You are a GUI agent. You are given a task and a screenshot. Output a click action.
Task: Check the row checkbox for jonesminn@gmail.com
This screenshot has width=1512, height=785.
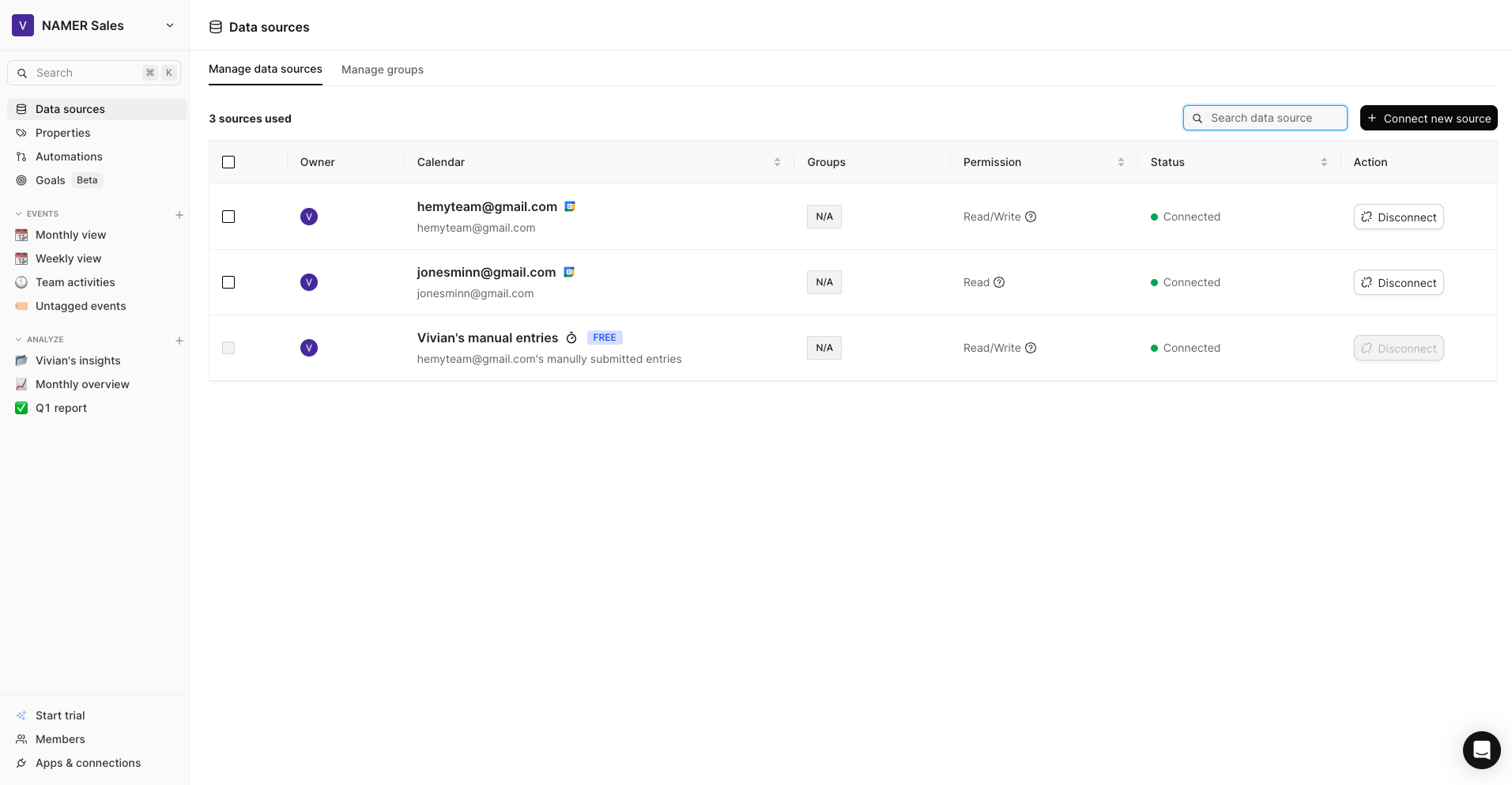228,281
